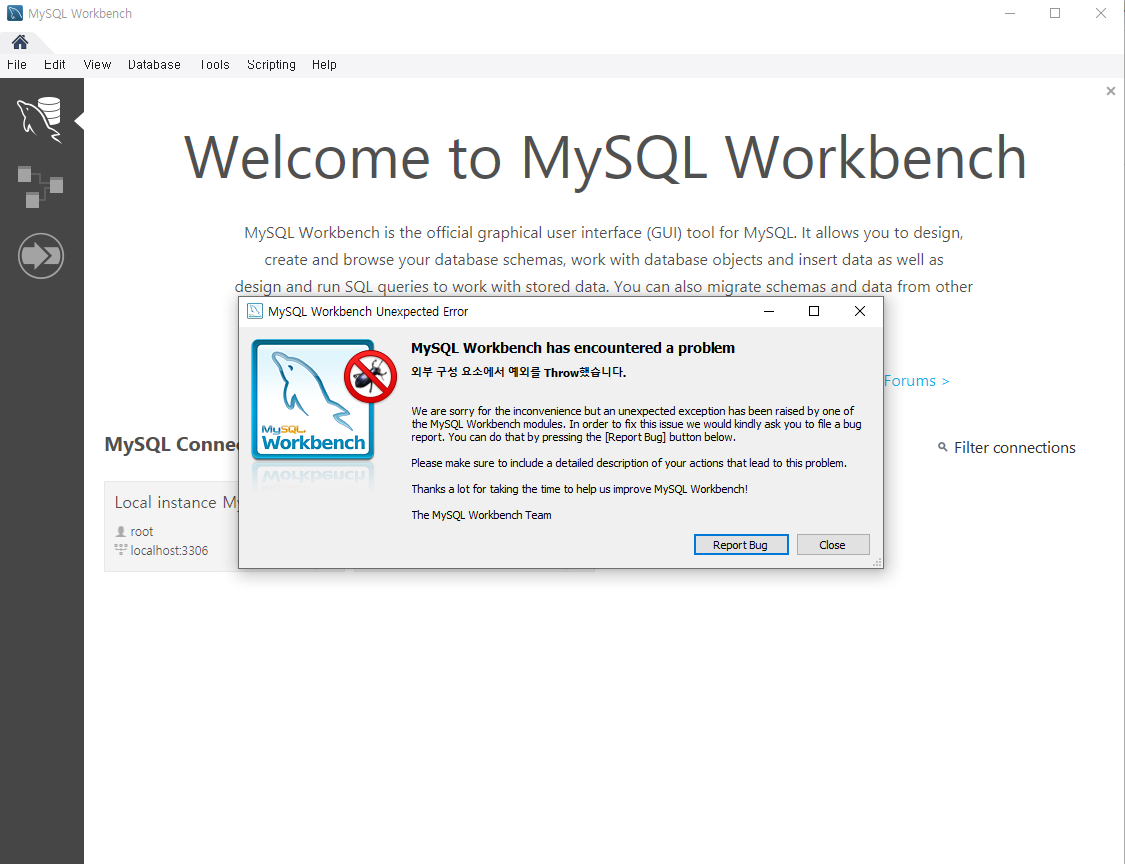Image resolution: width=1125 pixels, height=864 pixels.
Task: Click the magnifier icon beside Filter connections
Action: (x=943, y=447)
